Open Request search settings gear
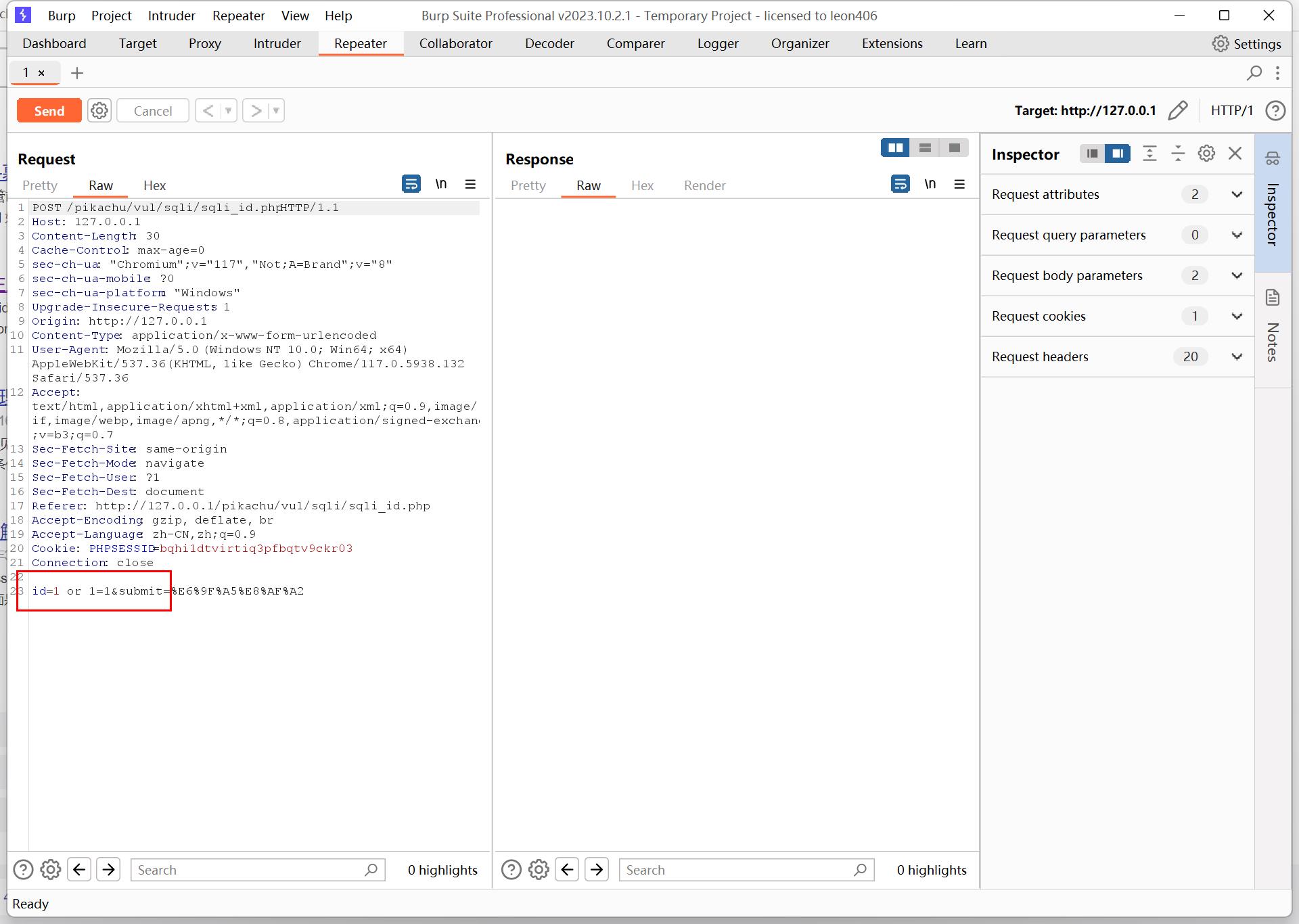This screenshot has height=924, width=1299. point(51,870)
